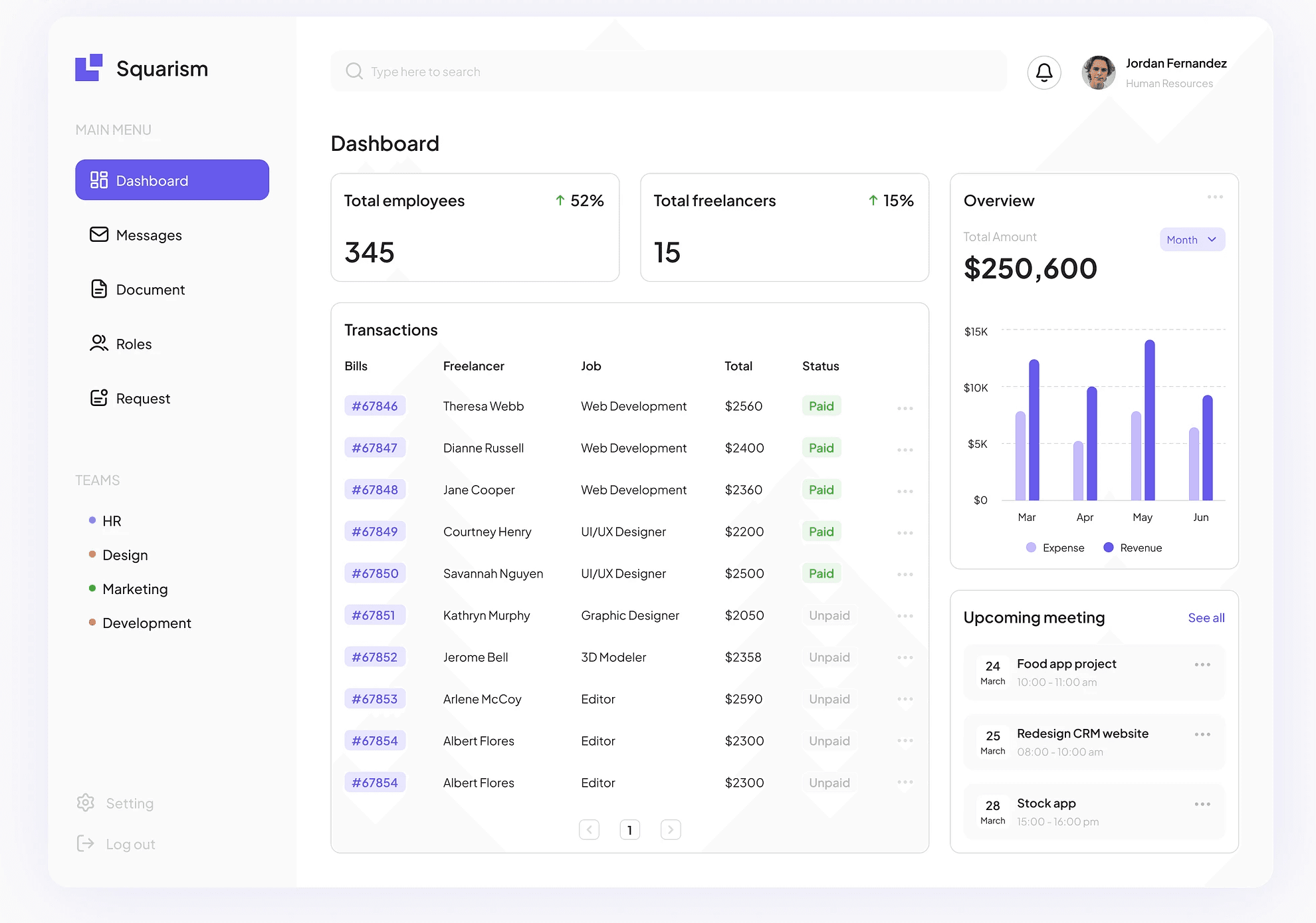Click the Request icon in sidebar

point(99,398)
